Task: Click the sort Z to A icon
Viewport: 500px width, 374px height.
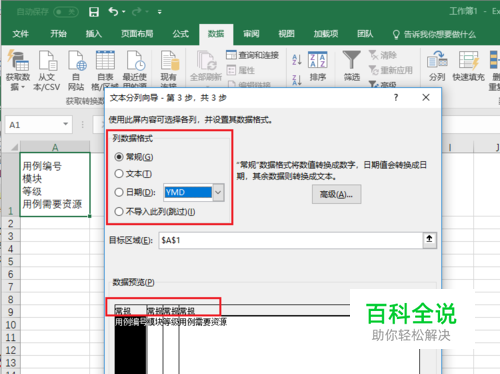Action: pyautogui.click(x=297, y=80)
